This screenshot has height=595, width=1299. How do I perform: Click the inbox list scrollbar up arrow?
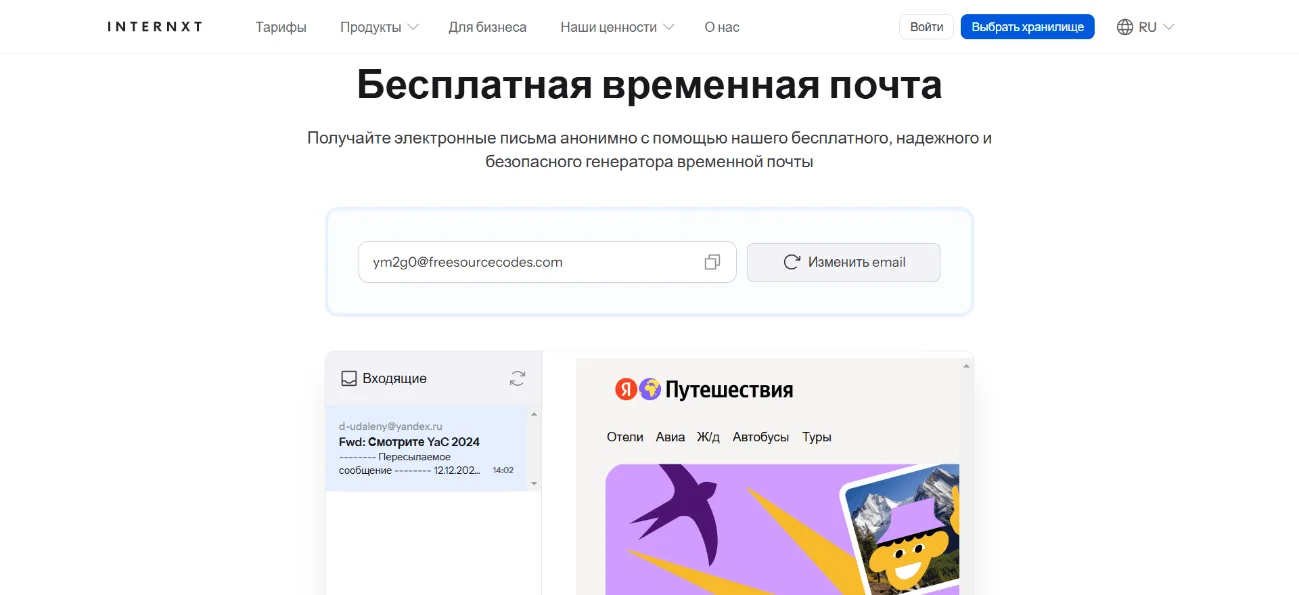pyautogui.click(x=534, y=414)
